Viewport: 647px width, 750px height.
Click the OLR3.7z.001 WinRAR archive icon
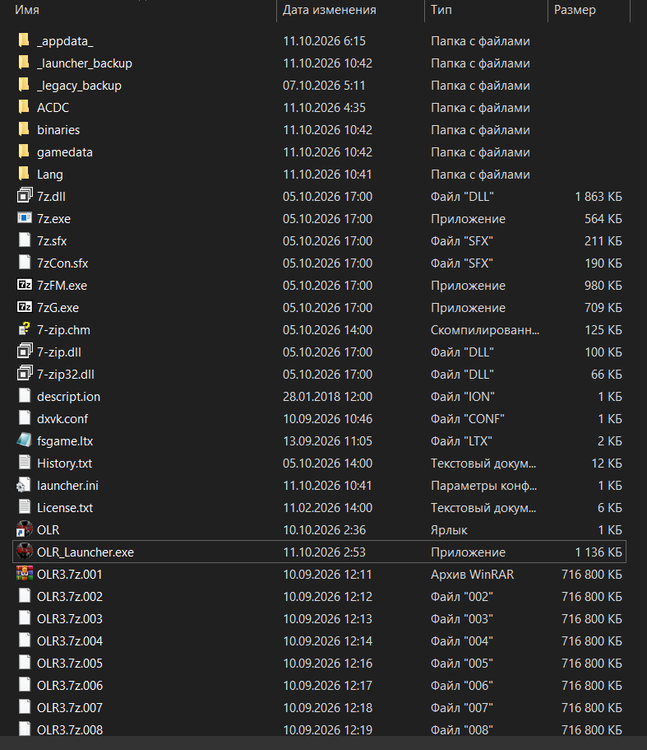click(24, 574)
